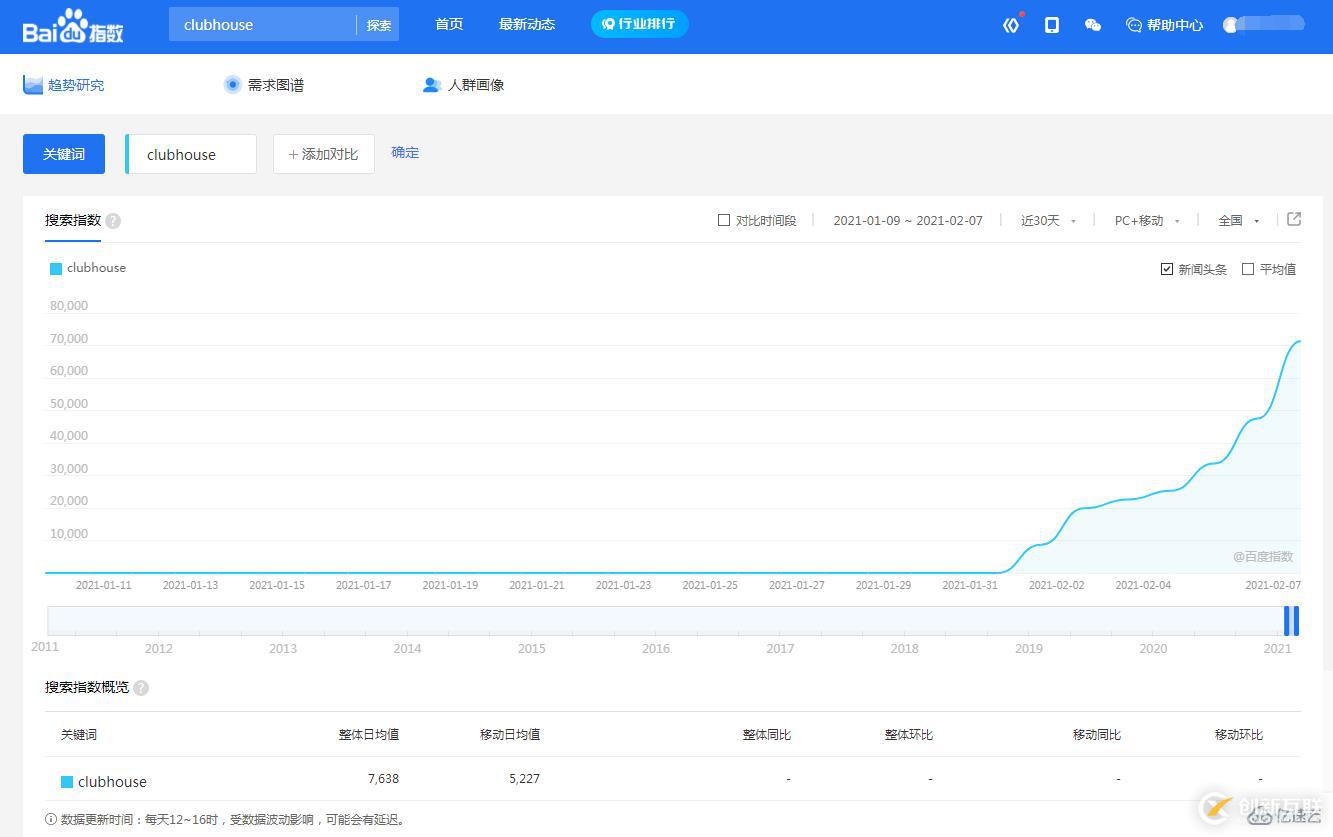The width and height of the screenshot is (1333, 837).
Task: Select the 最新动态 menu item
Action: click(x=527, y=25)
